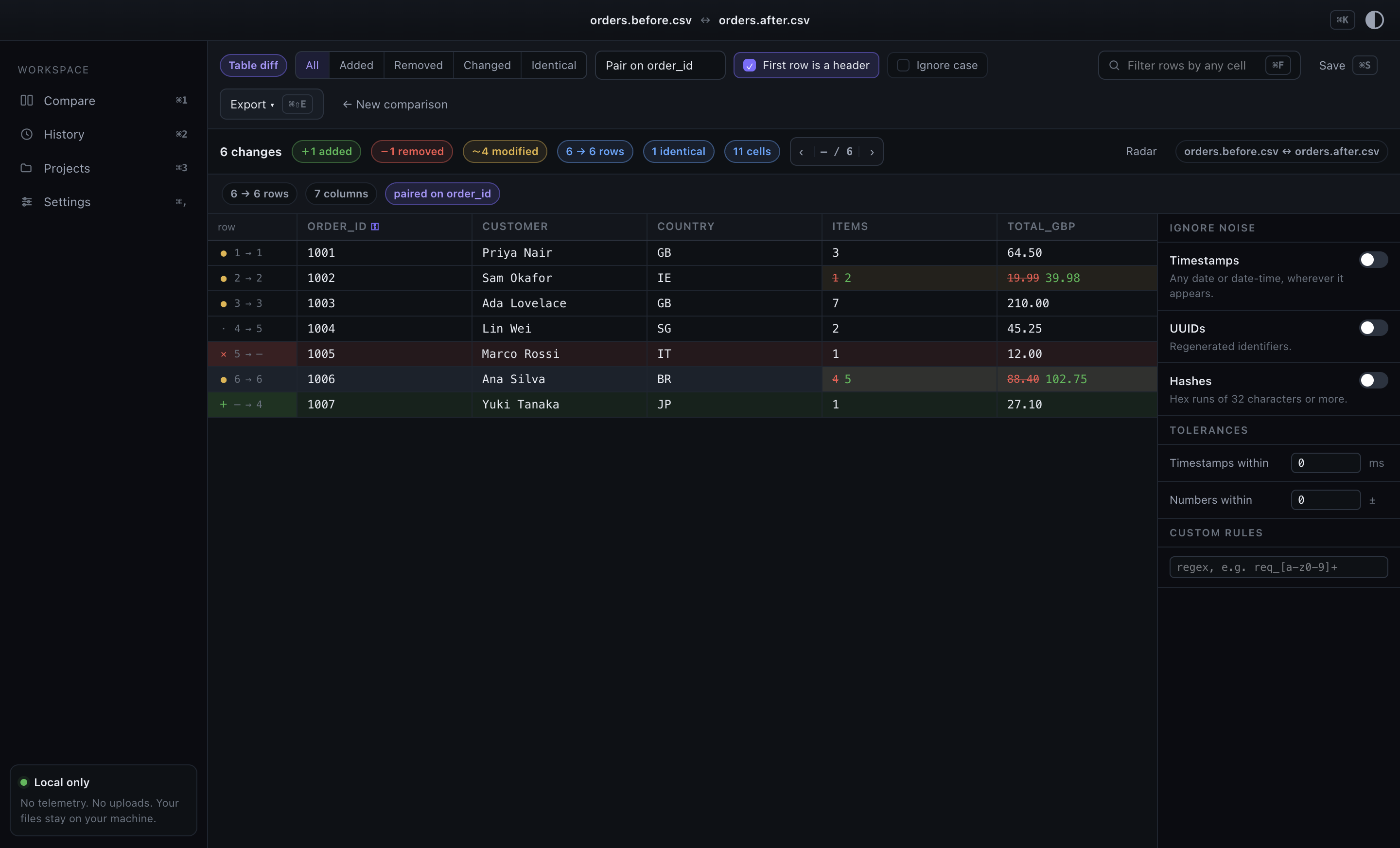Click the Settings sliders icon
1400x848 pixels.
click(x=27, y=202)
